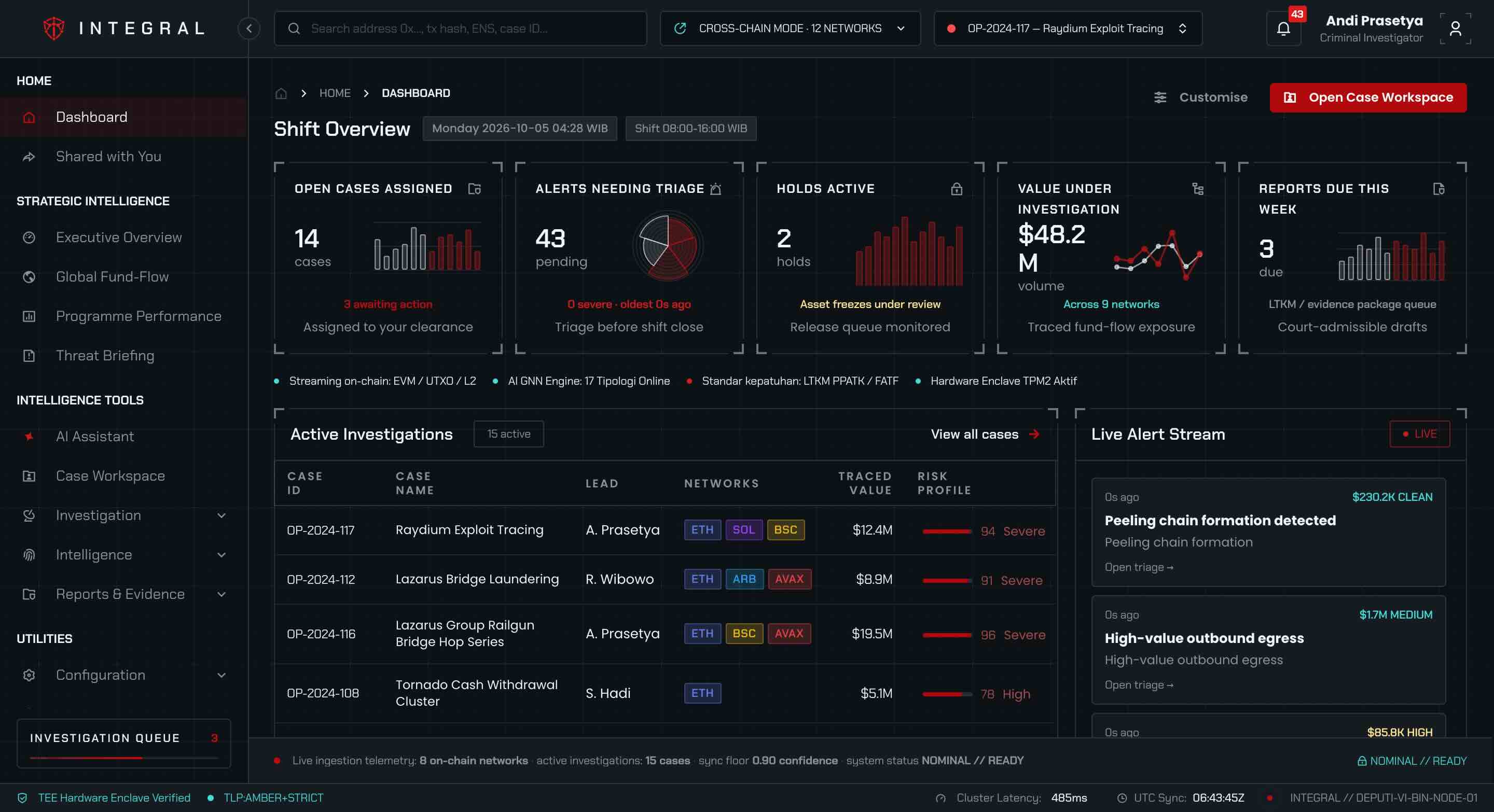Focus the address and tx hash search field
1494x812 pixels.
(460, 29)
